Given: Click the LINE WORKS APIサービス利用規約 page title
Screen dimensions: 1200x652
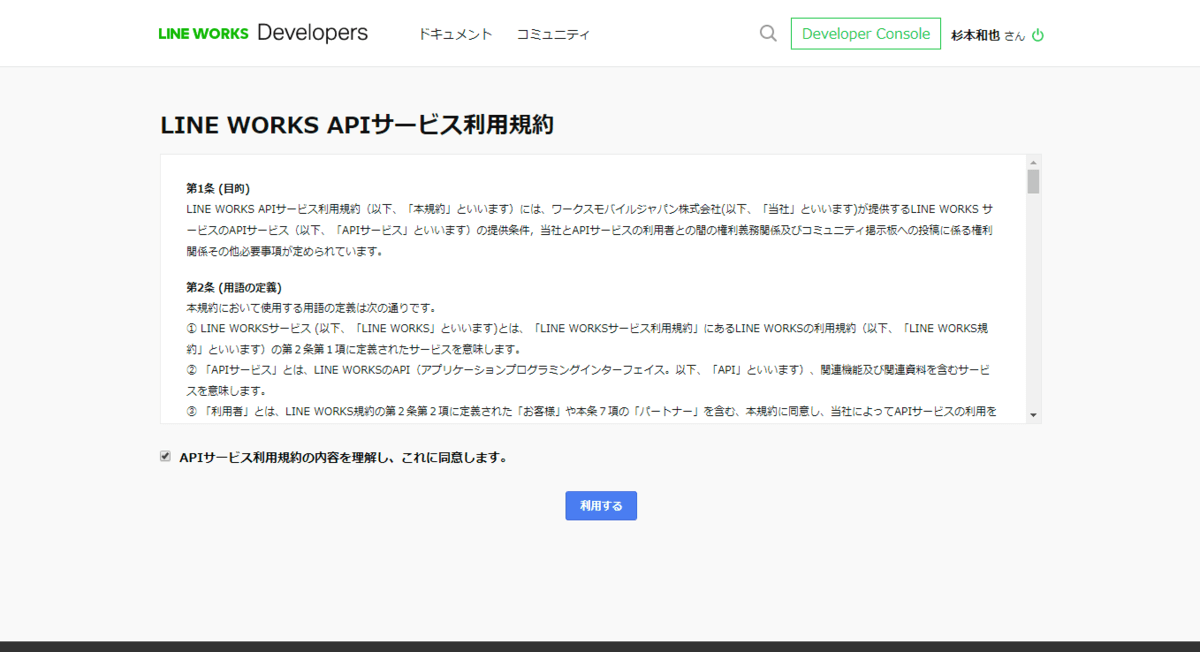Looking at the screenshot, I should [357, 125].
